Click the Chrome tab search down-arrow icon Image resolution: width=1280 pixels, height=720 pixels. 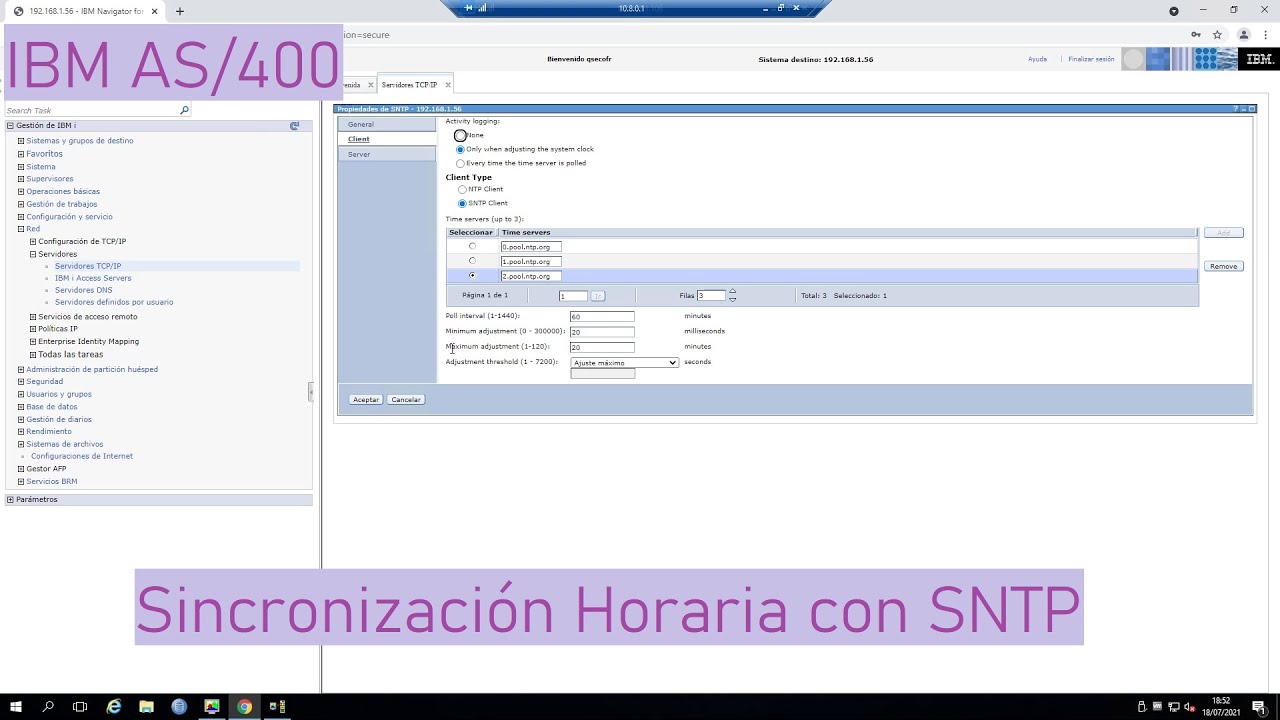point(1174,11)
